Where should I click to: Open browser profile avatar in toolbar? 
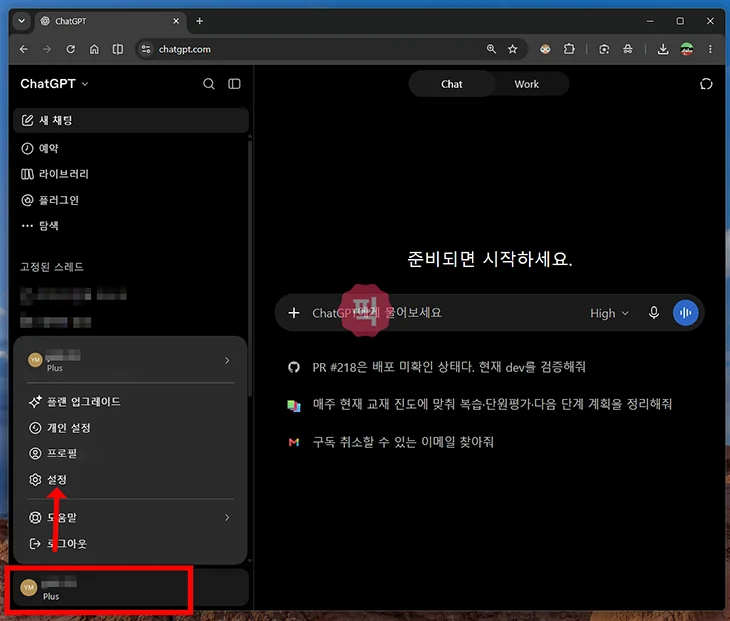click(x=687, y=49)
